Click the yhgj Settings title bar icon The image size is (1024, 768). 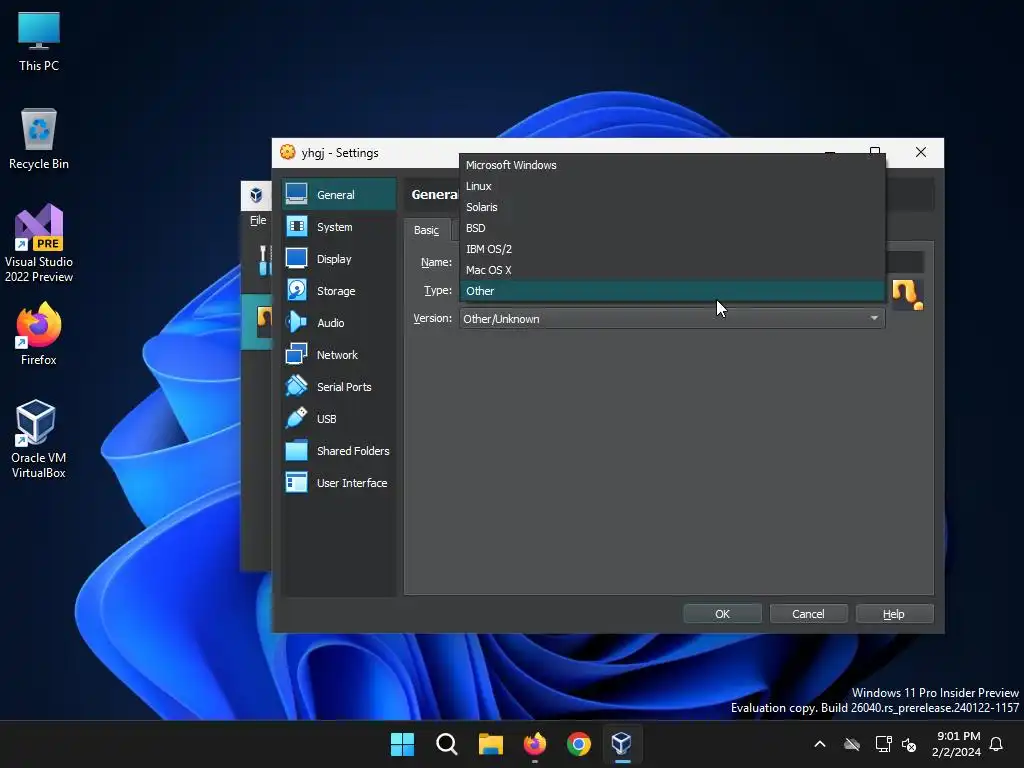pos(288,152)
